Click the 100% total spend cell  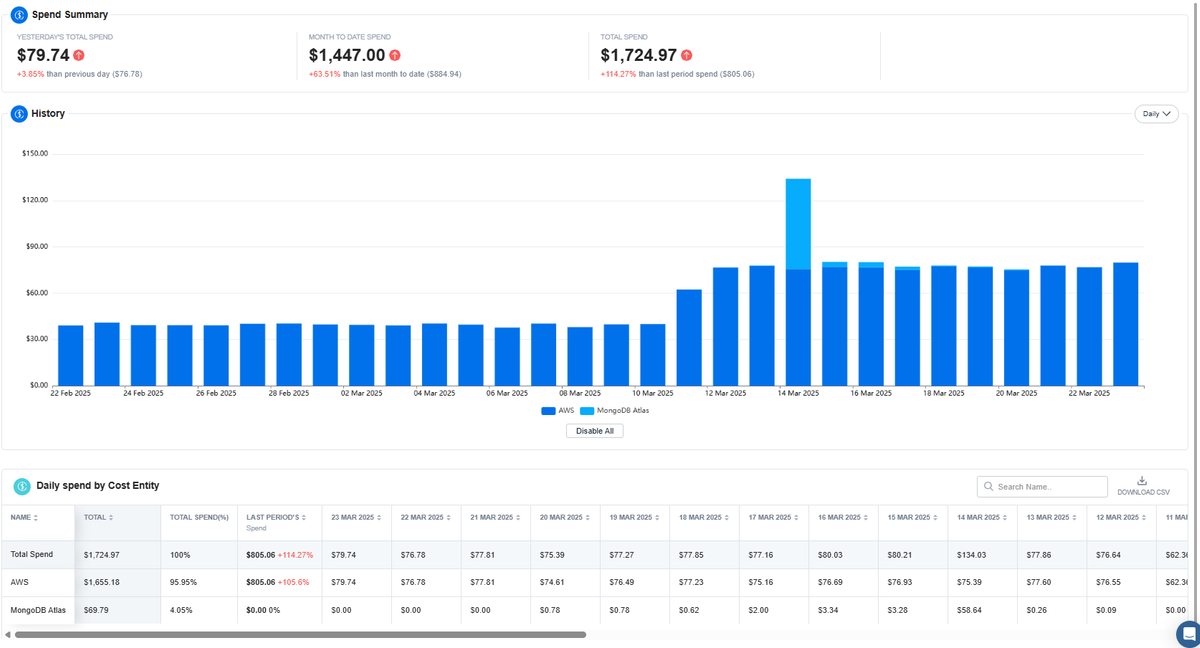[x=180, y=554]
